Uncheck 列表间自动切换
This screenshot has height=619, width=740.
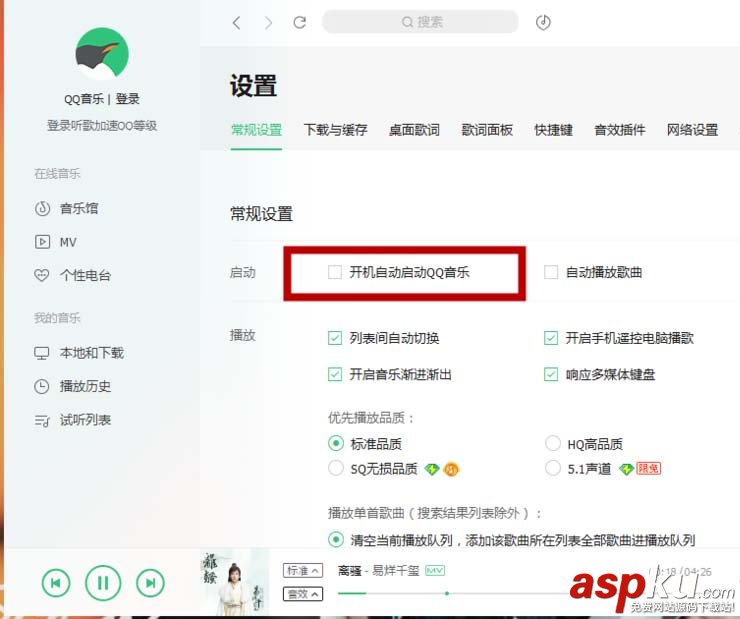(335, 338)
